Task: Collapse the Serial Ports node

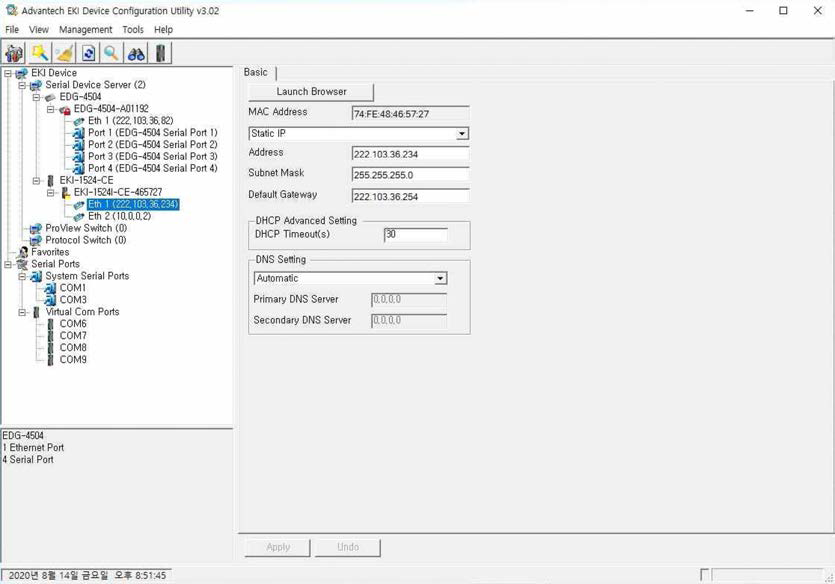Action: coord(8,264)
